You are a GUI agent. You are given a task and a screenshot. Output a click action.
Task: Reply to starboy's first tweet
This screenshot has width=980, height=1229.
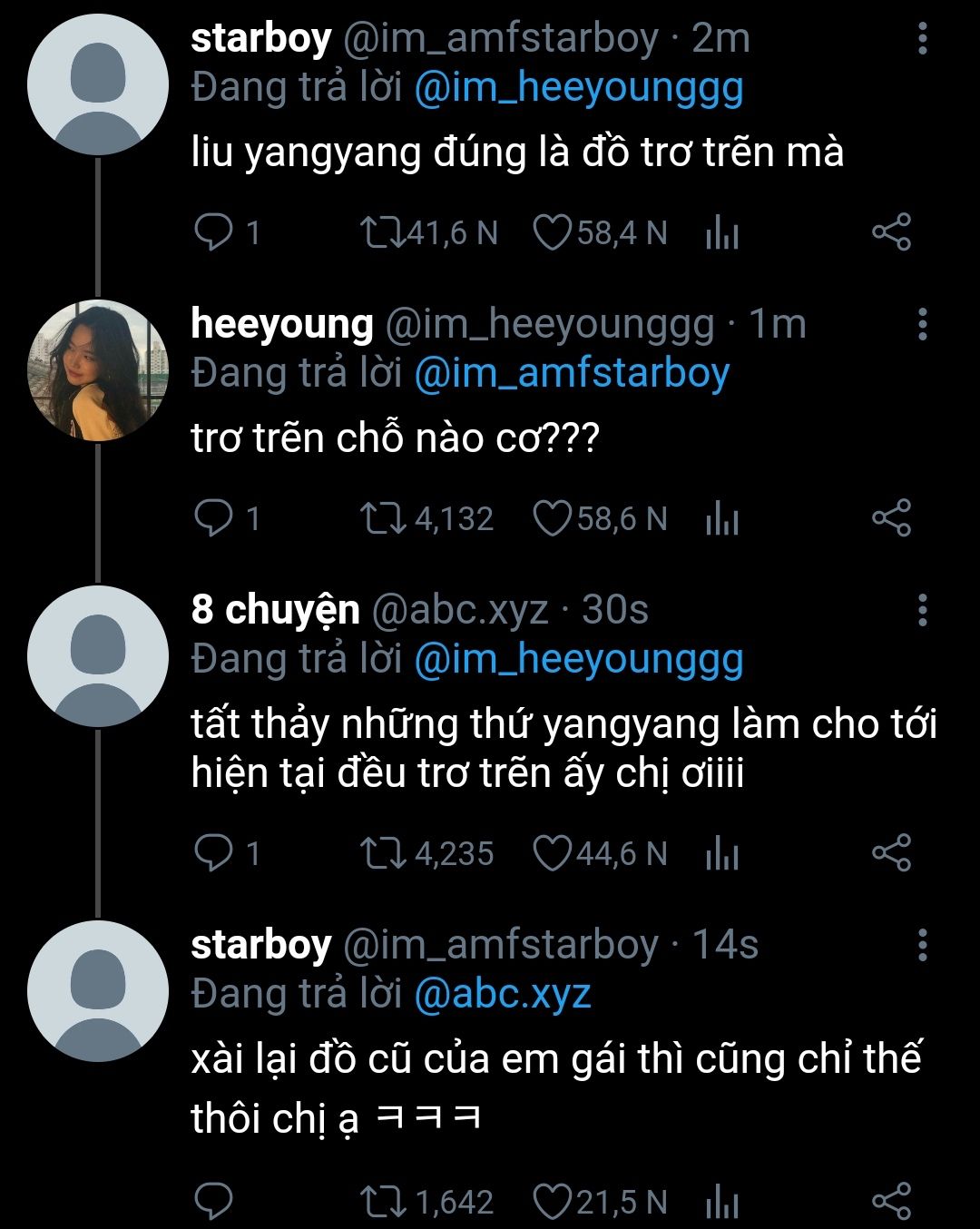(214, 232)
